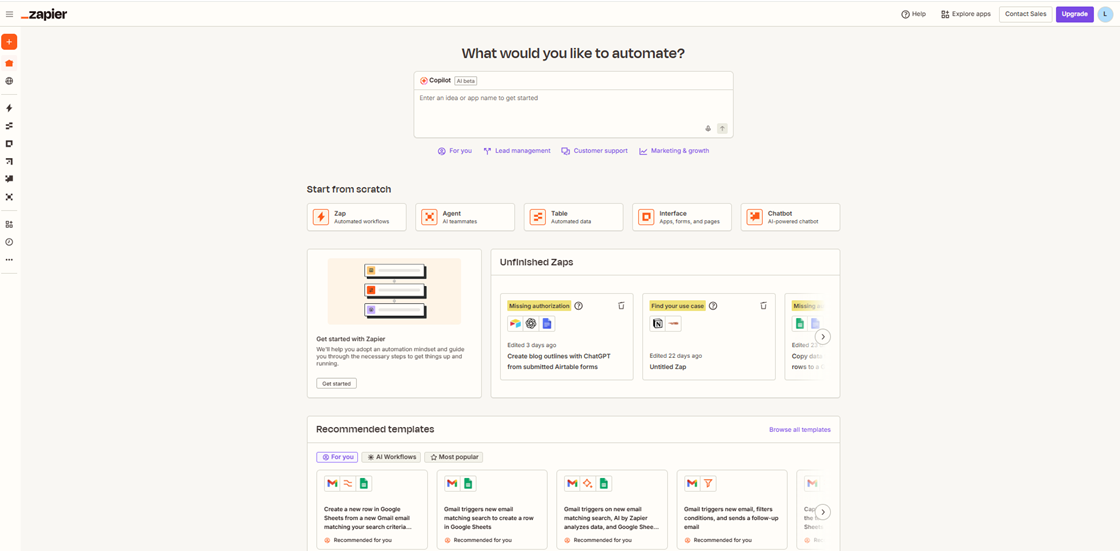Choose Customer support suggestion
The image size is (1120, 551).
click(x=594, y=151)
